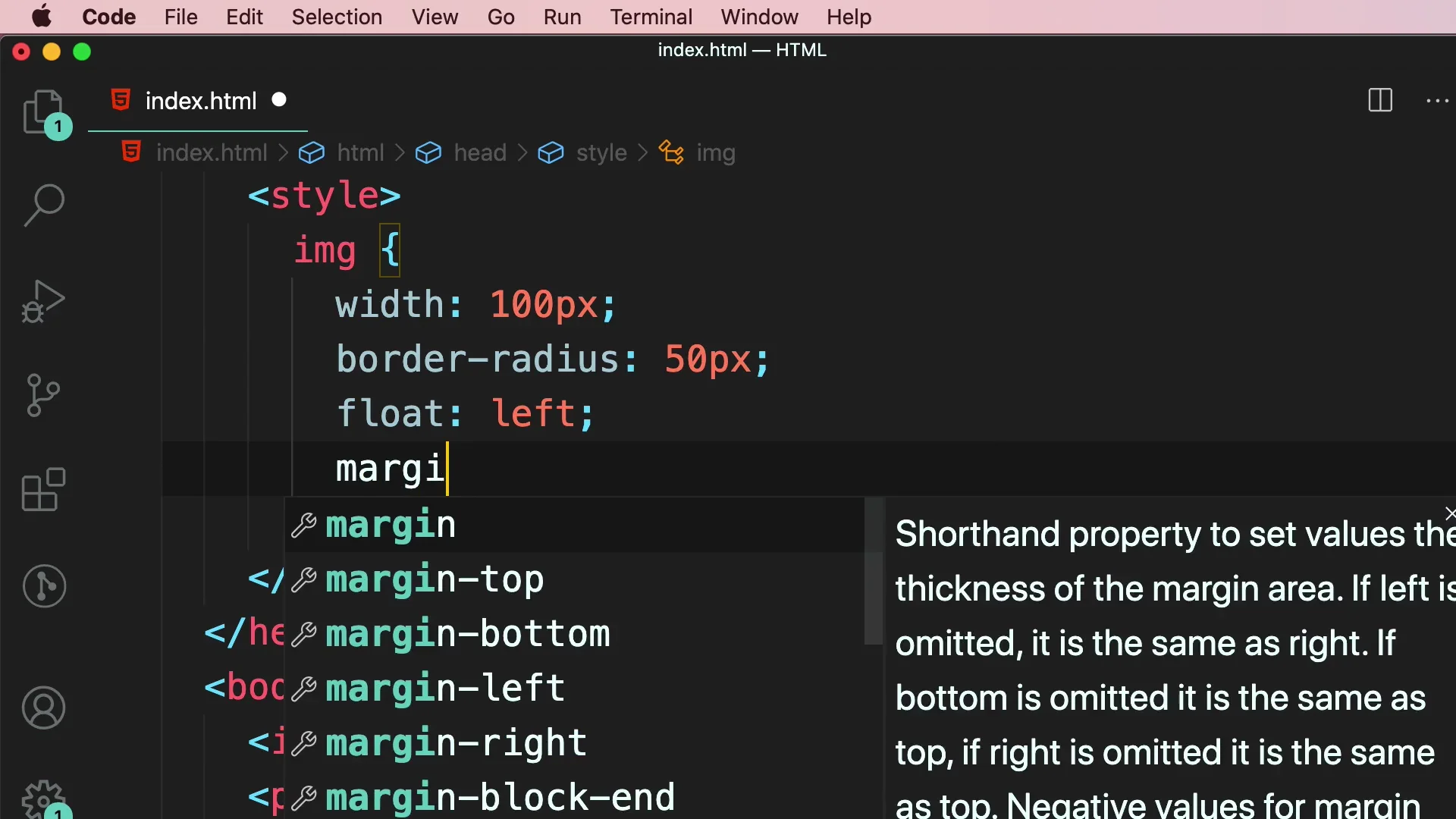This screenshot has height=819, width=1456.
Task: Open the Selection menu
Action: click(337, 17)
